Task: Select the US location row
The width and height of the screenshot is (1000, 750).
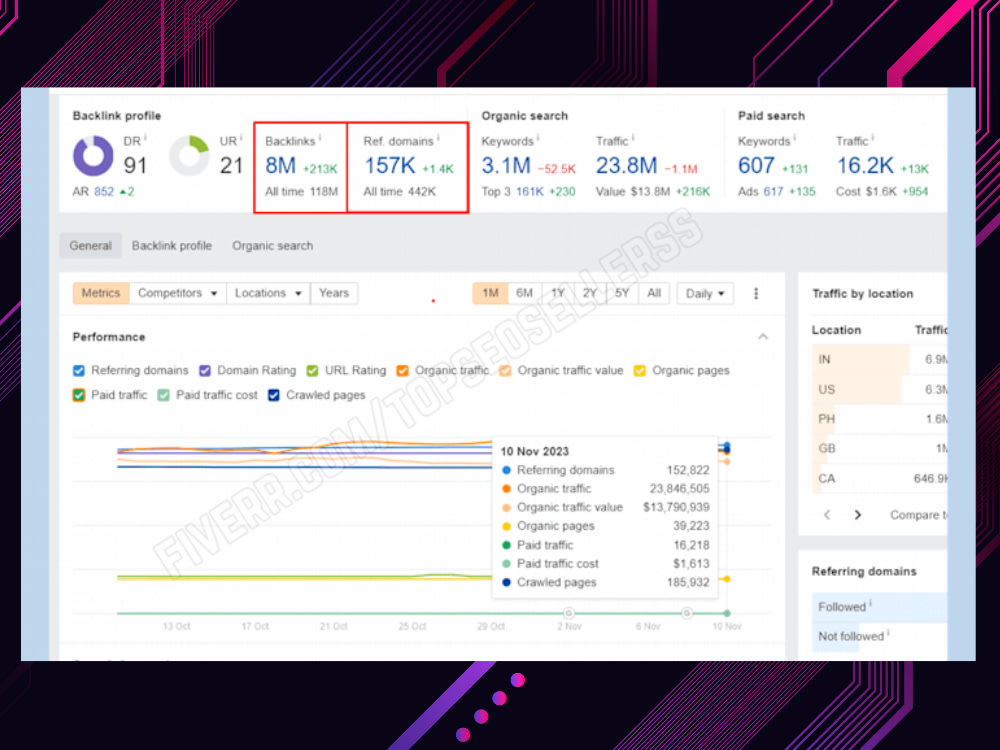Action: [879, 389]
